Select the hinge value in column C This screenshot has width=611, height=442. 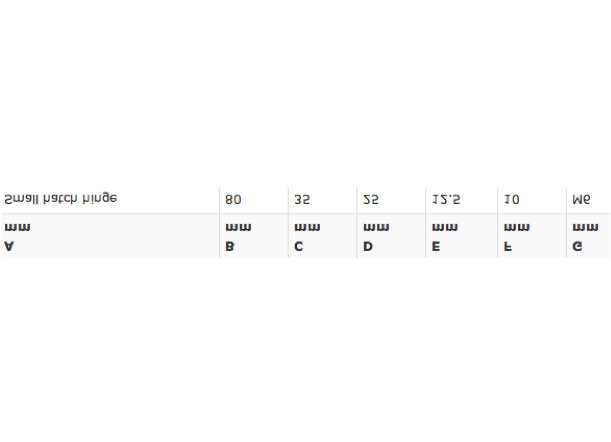coord(302,200)
